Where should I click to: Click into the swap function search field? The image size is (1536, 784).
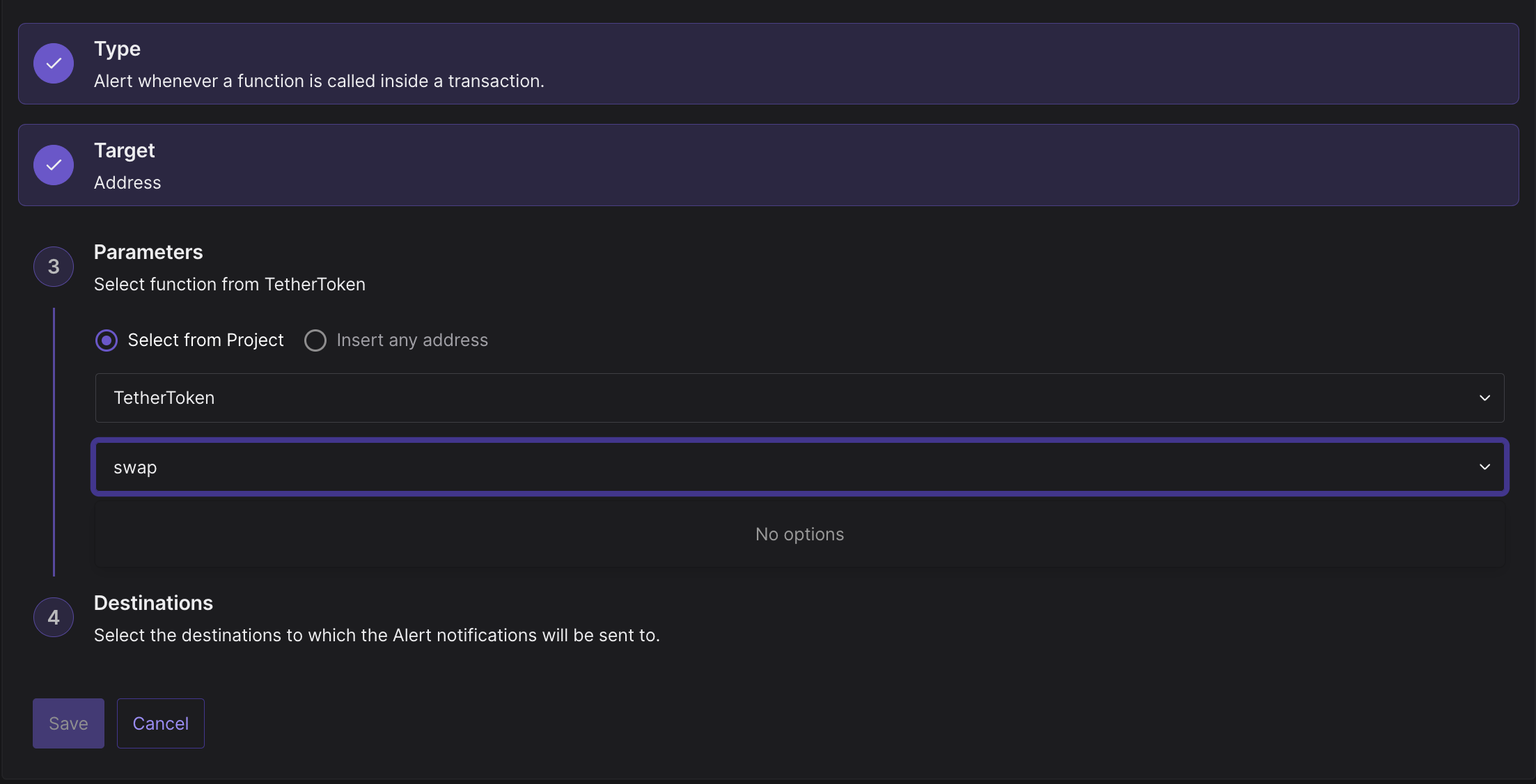pyautogui.click(x=799, y=467)
